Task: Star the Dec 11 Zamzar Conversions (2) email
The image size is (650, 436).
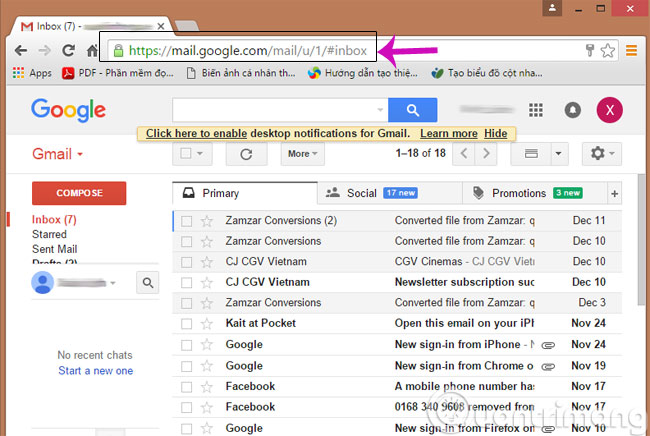Action: [x=206, y=221]
